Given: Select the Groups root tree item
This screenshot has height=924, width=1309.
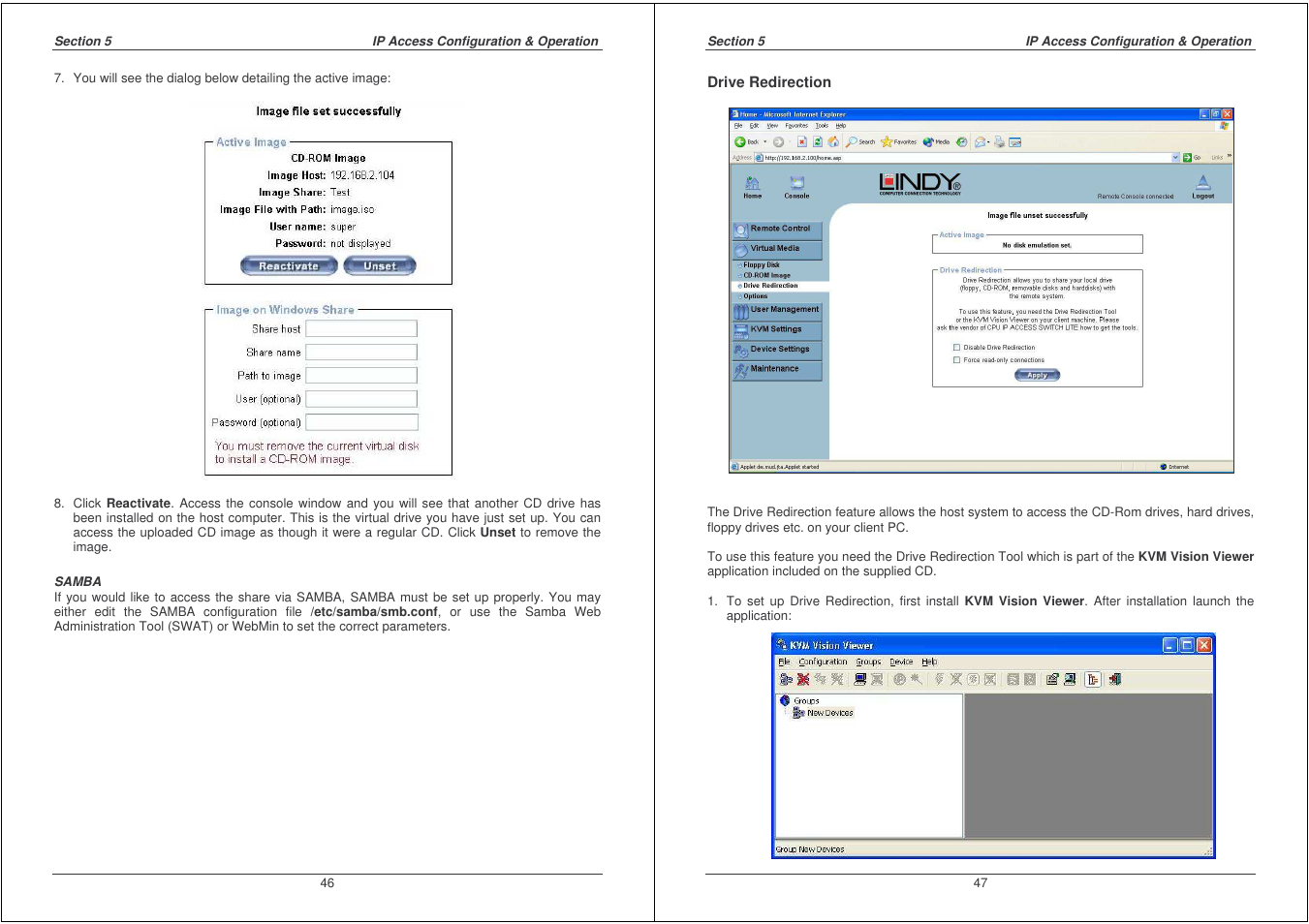Looking at the screenshot, I should (806, 700).
